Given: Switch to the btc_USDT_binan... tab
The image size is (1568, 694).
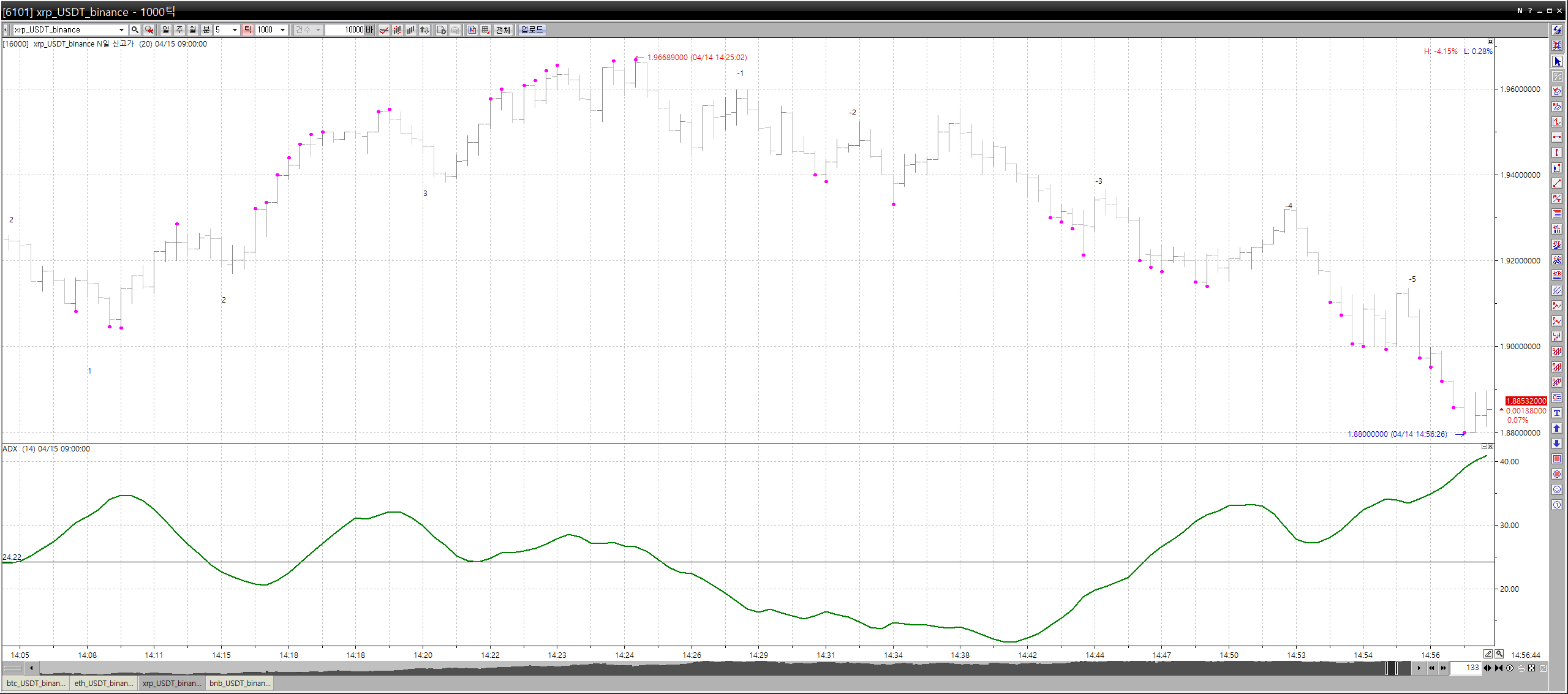Looking at the screenshot, I should (x=36, y=683).
